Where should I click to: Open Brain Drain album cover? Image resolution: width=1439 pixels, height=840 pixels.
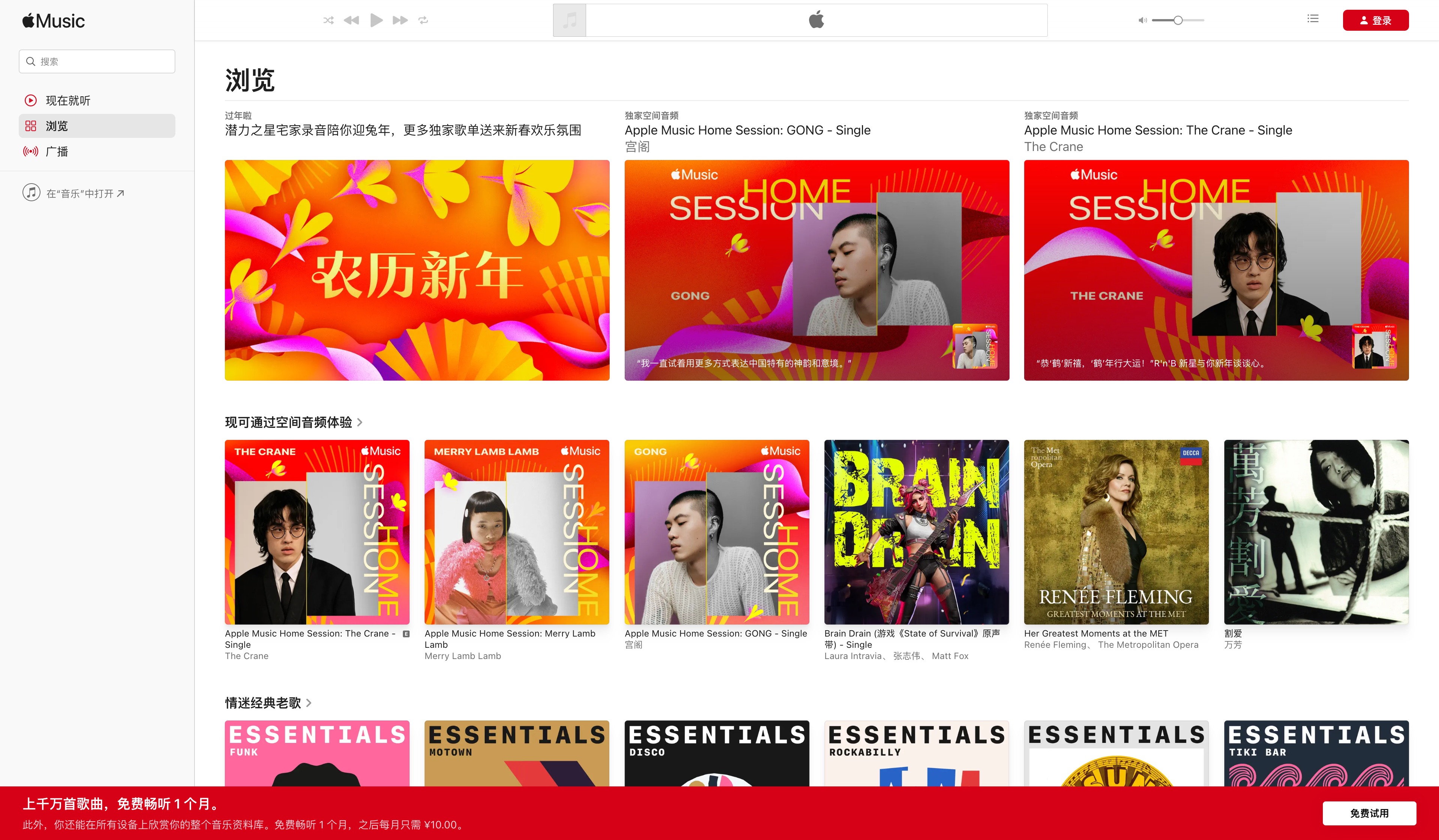pos(917,532)
